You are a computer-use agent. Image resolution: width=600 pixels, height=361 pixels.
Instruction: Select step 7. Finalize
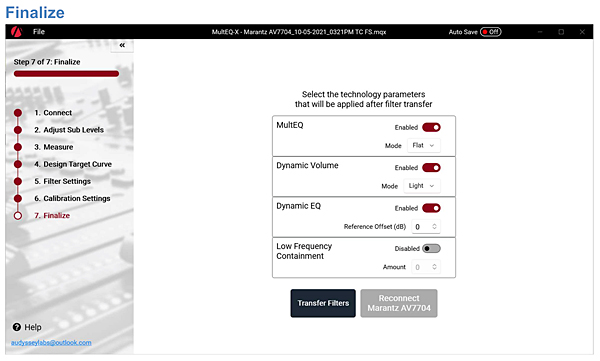click(52, 216)
